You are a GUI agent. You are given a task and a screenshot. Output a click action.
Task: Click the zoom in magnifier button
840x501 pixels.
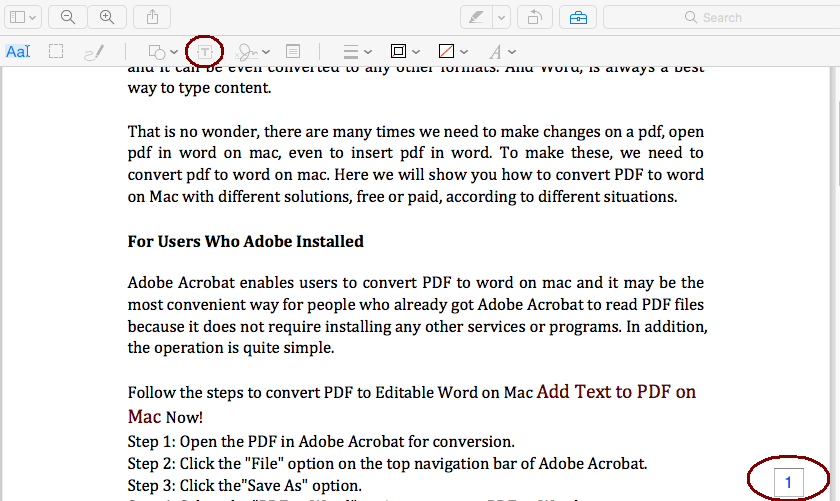107,18
